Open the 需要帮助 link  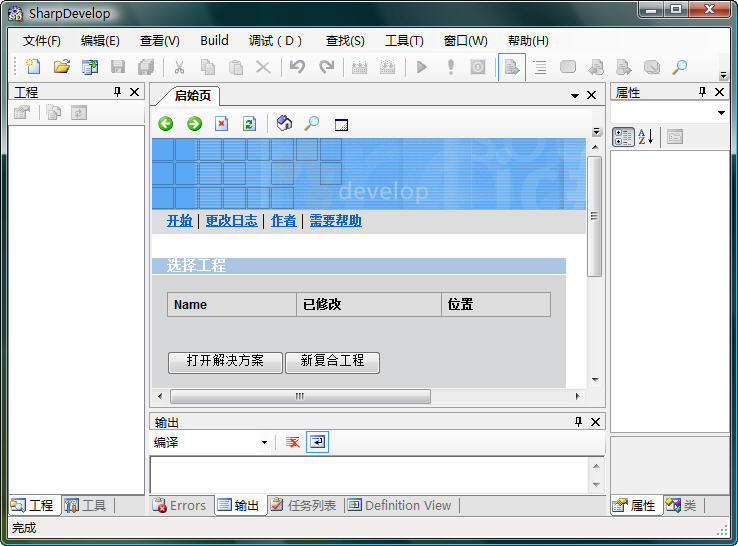point(336,220)
